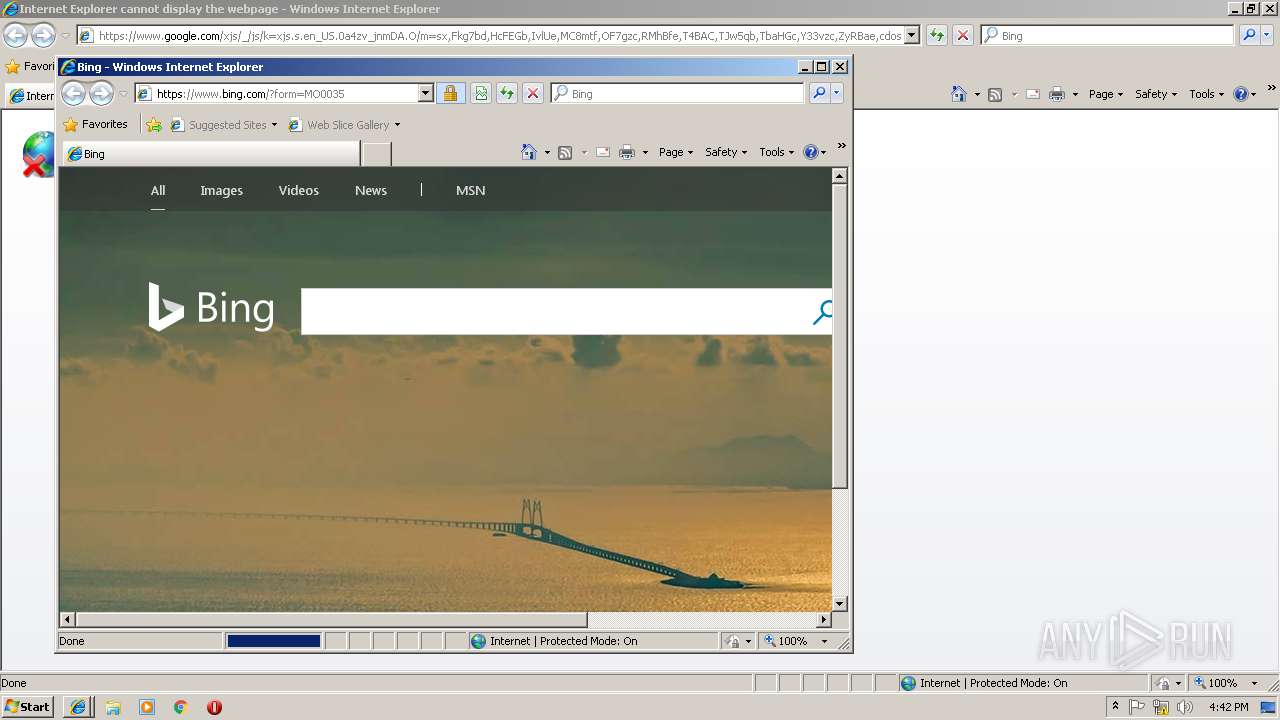Image resolution: width=1280 pixels, height=720 pixels.
Task: Add to Favorites Bar star in Bing window
Action: coord(154,125)
